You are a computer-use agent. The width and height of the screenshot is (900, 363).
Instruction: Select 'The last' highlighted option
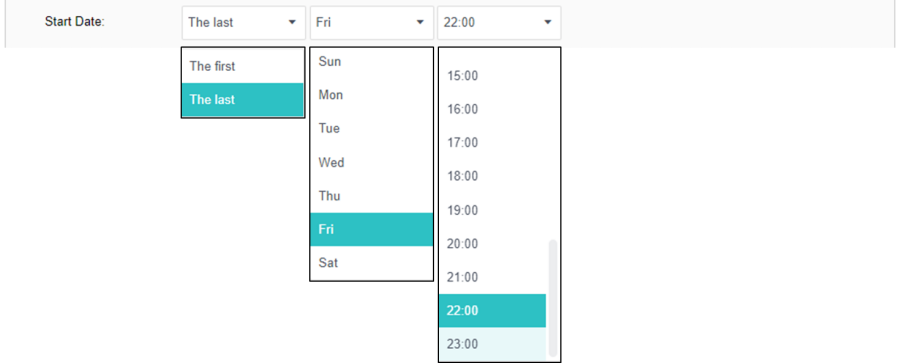pyautogui.click(x=243, y=100)
